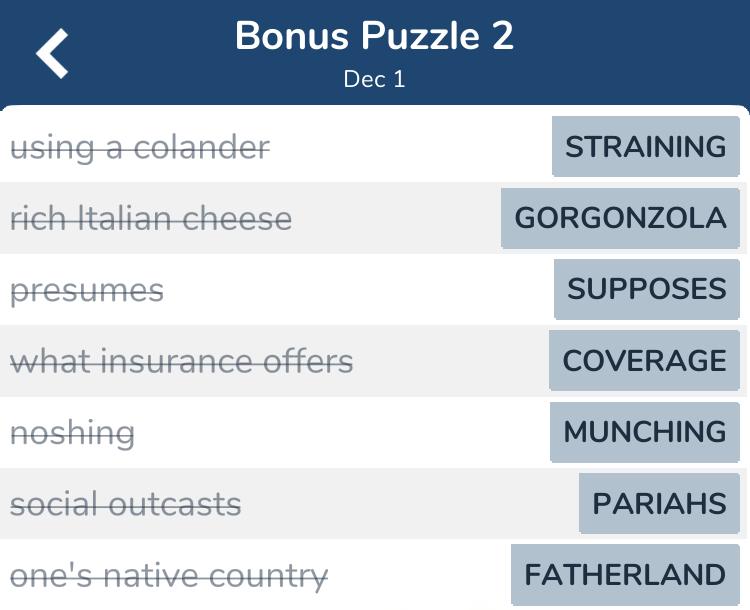Tap the STRAINING answer tile
The width and height of the screenshot is (750, 610).
(646, 146)
